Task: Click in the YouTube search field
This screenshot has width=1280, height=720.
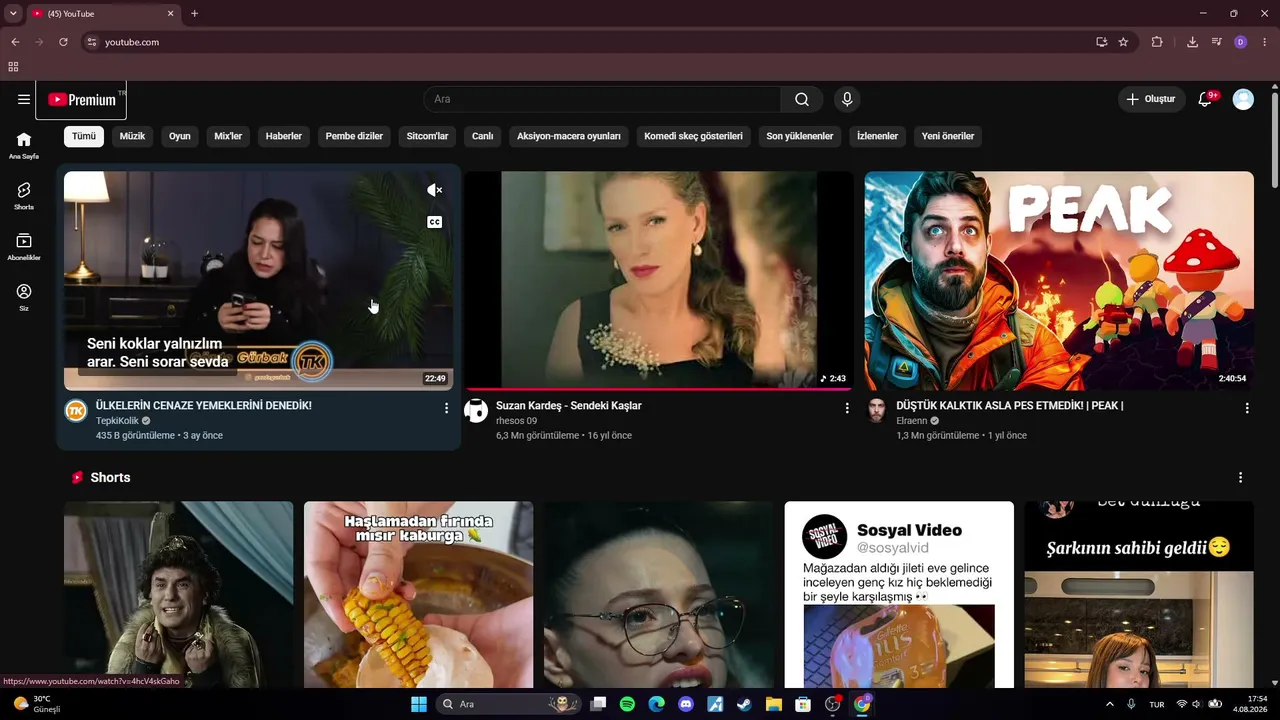Action: point(602,99)
